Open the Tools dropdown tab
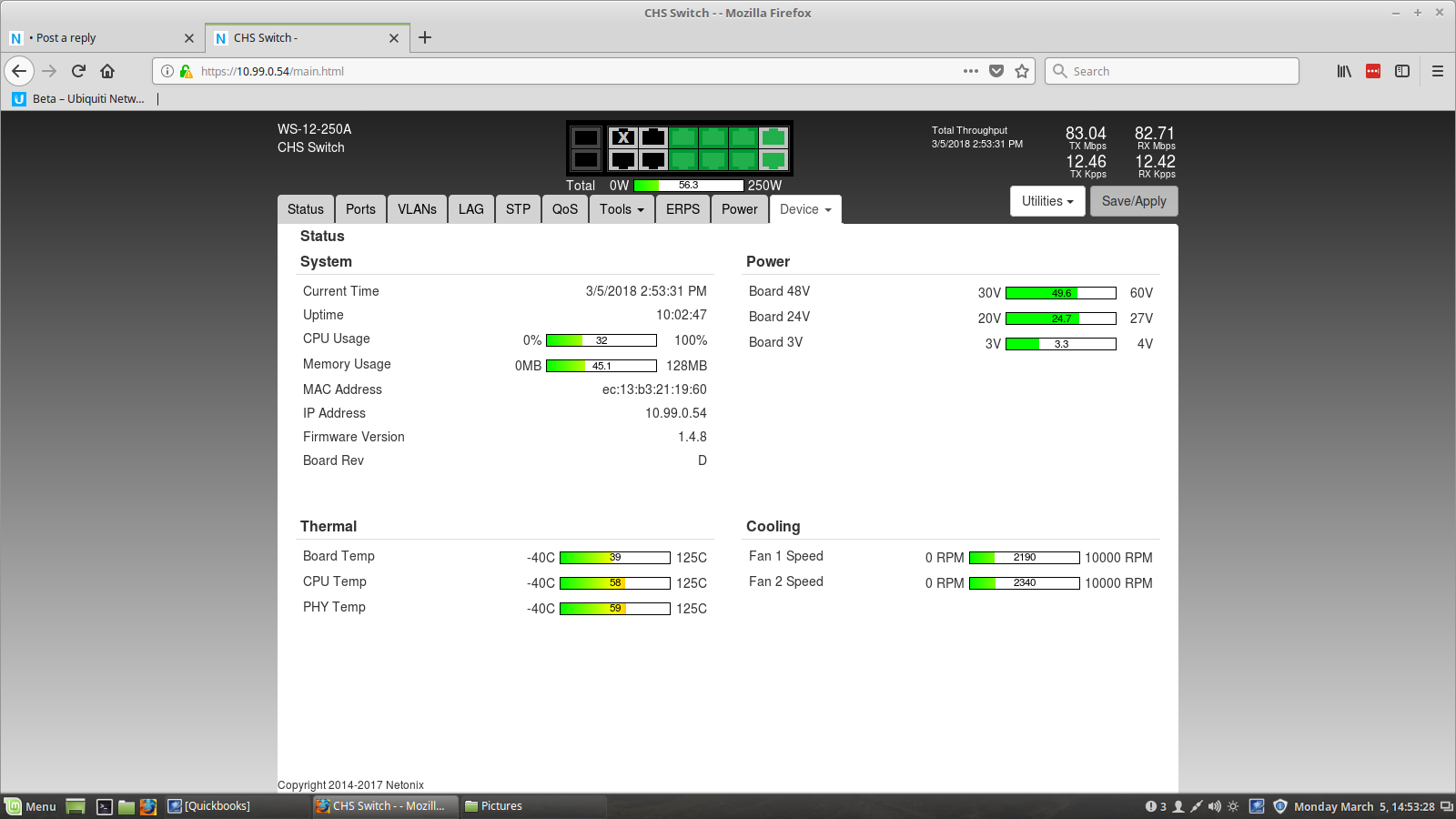The image size is (1456, 819). (x=622, y=209)
